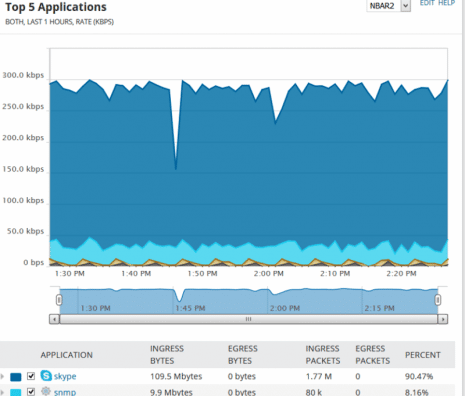Click the light blue snmp color swatch
The width and height of the screenshot is (465, 396).
(x=16, y=392)
